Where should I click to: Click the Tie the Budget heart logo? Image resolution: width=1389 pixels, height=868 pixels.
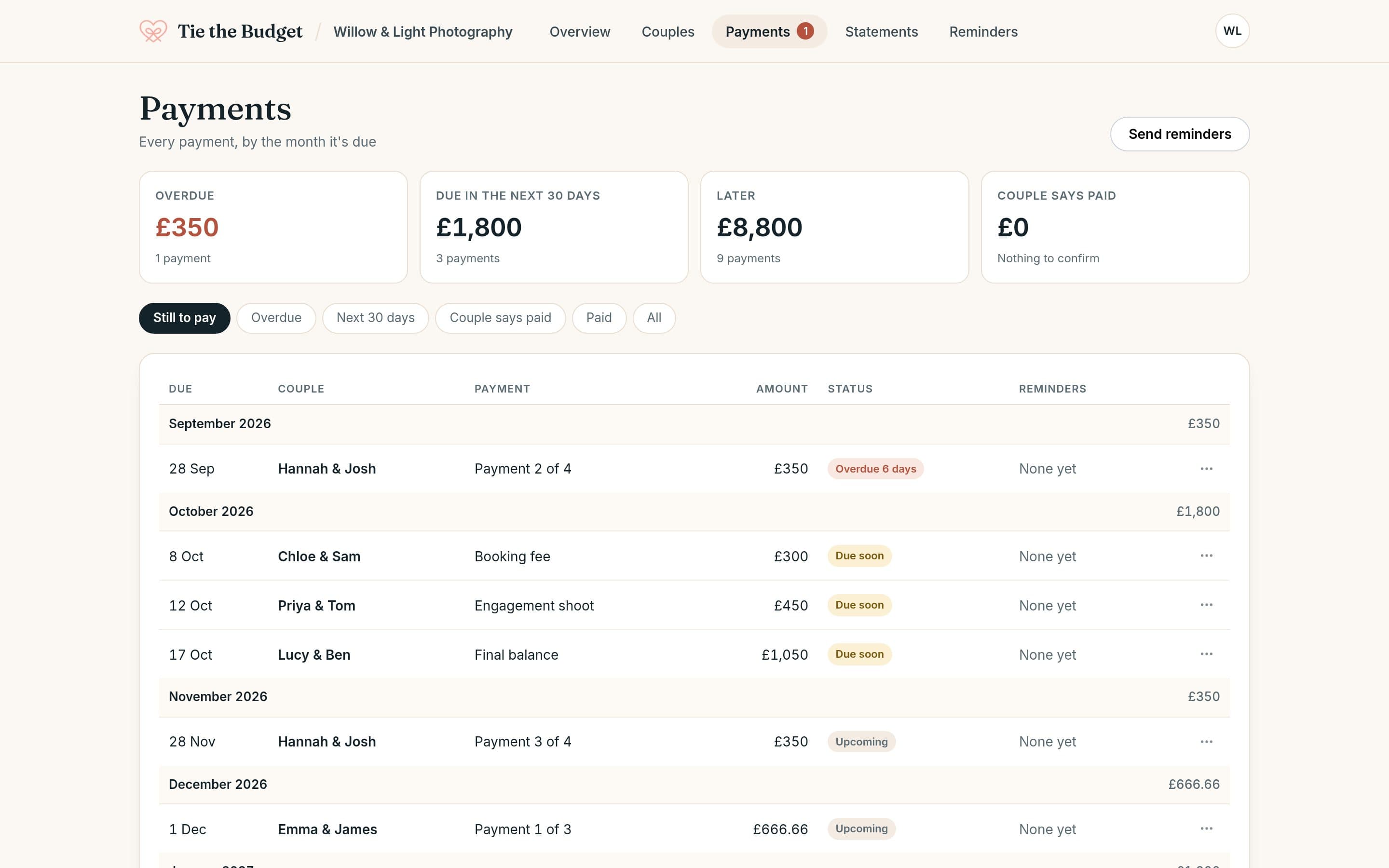(x=153, y=31)
